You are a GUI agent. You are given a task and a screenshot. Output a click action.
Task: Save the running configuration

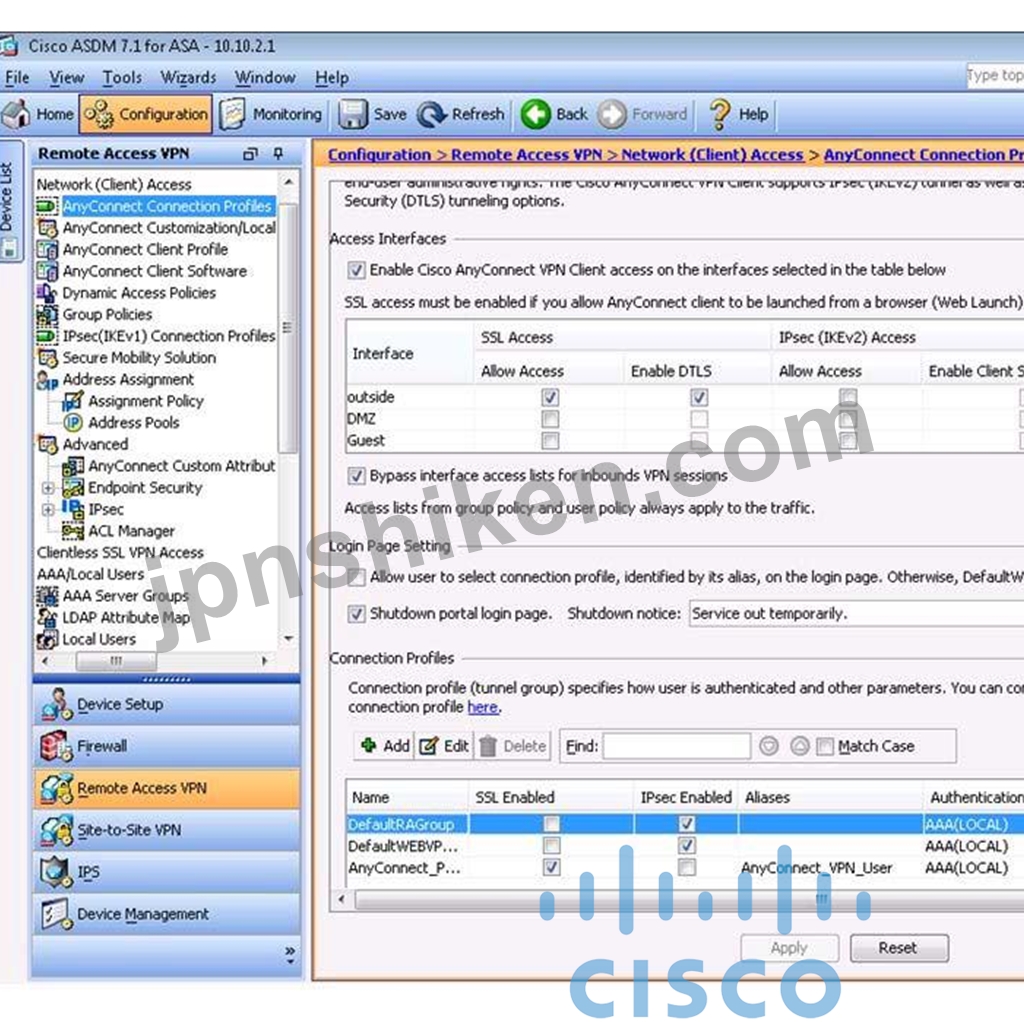point(373,114)
